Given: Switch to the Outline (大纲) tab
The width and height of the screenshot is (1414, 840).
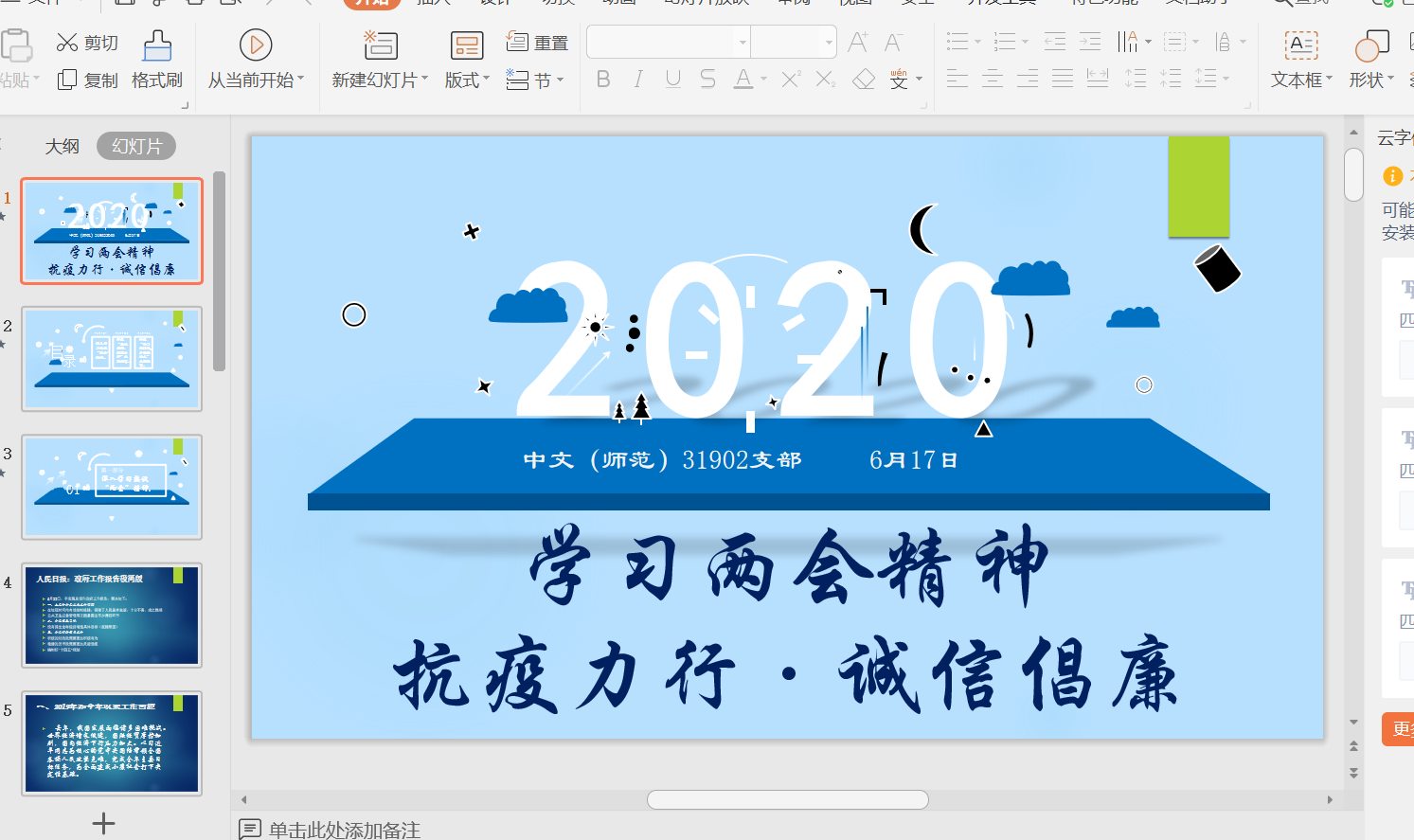Looking at the screenshot, I should (63, 146).
